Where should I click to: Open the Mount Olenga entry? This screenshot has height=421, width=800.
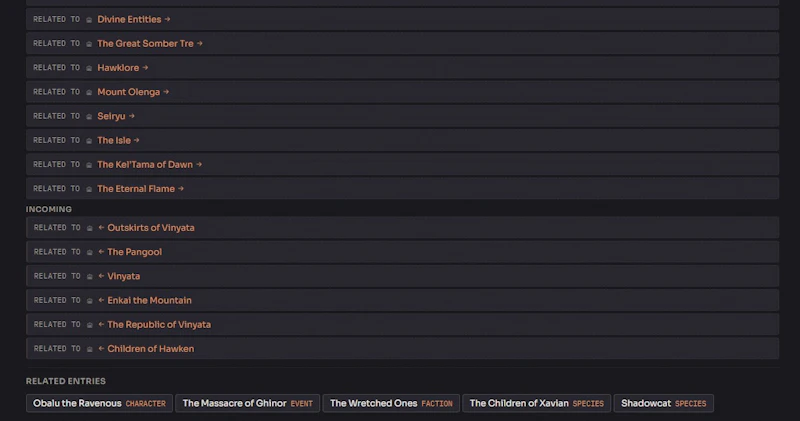(x=133, y=92)
